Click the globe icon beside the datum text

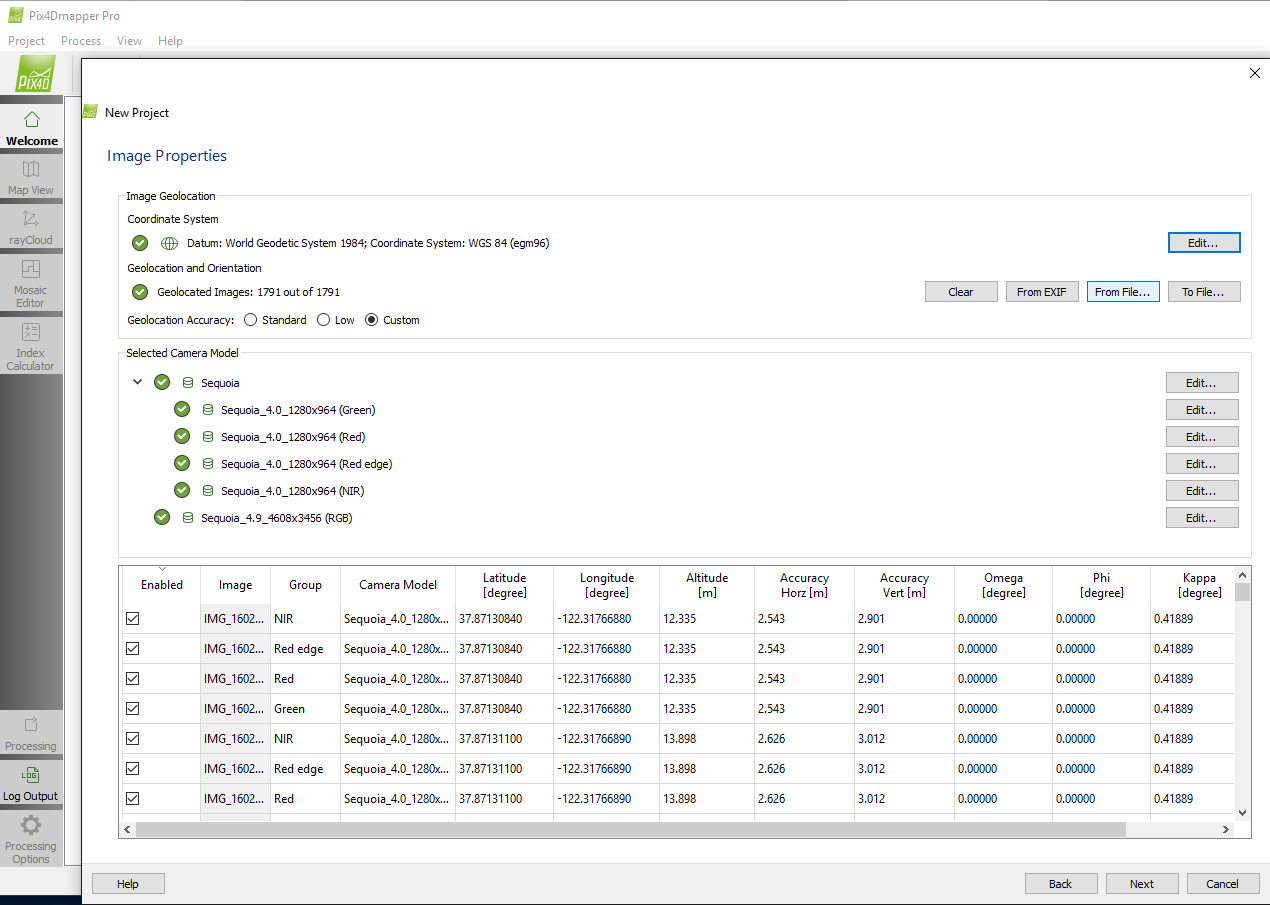click(170, 243)
